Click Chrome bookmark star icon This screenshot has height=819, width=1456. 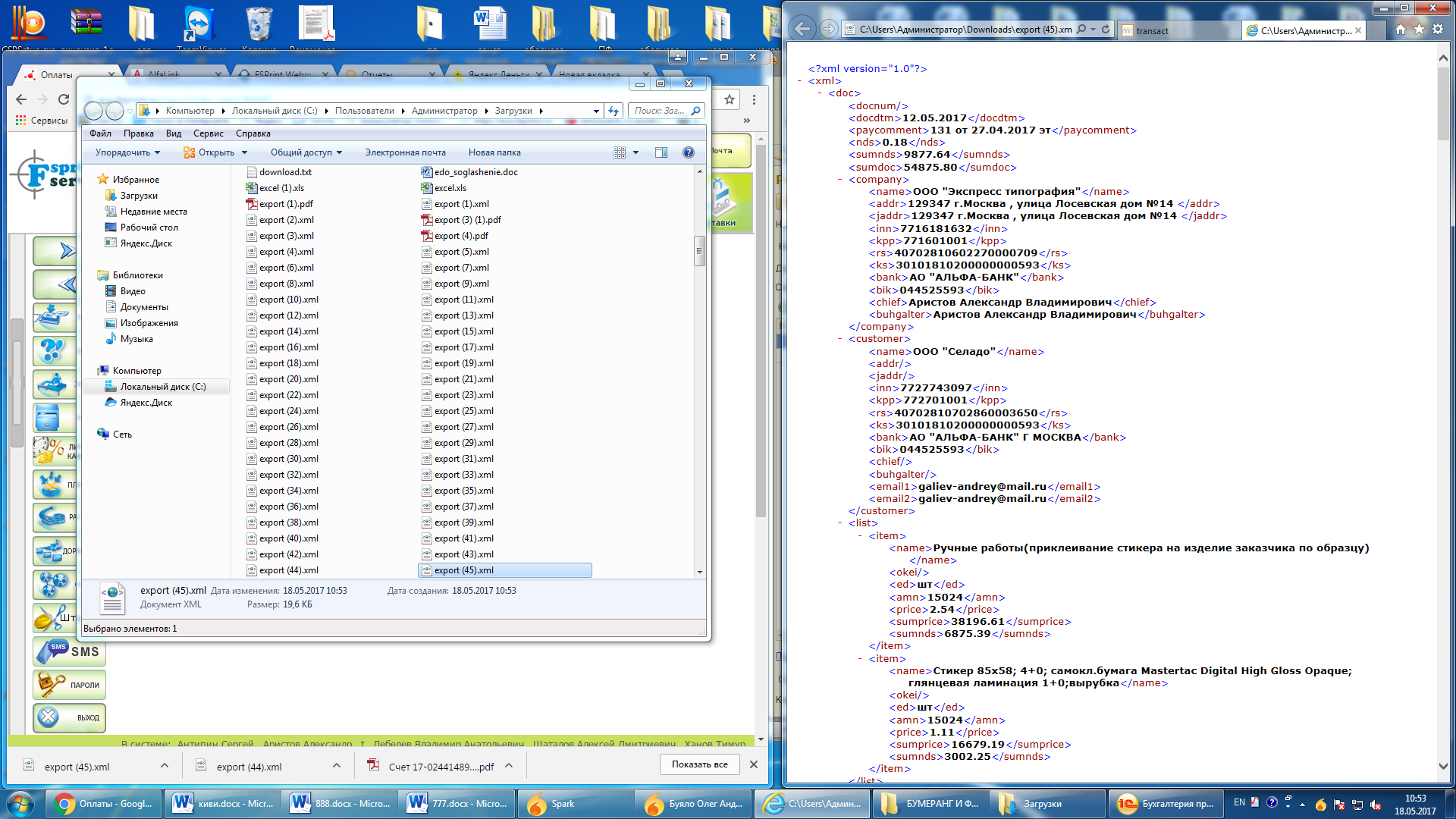tap(729, 99)
